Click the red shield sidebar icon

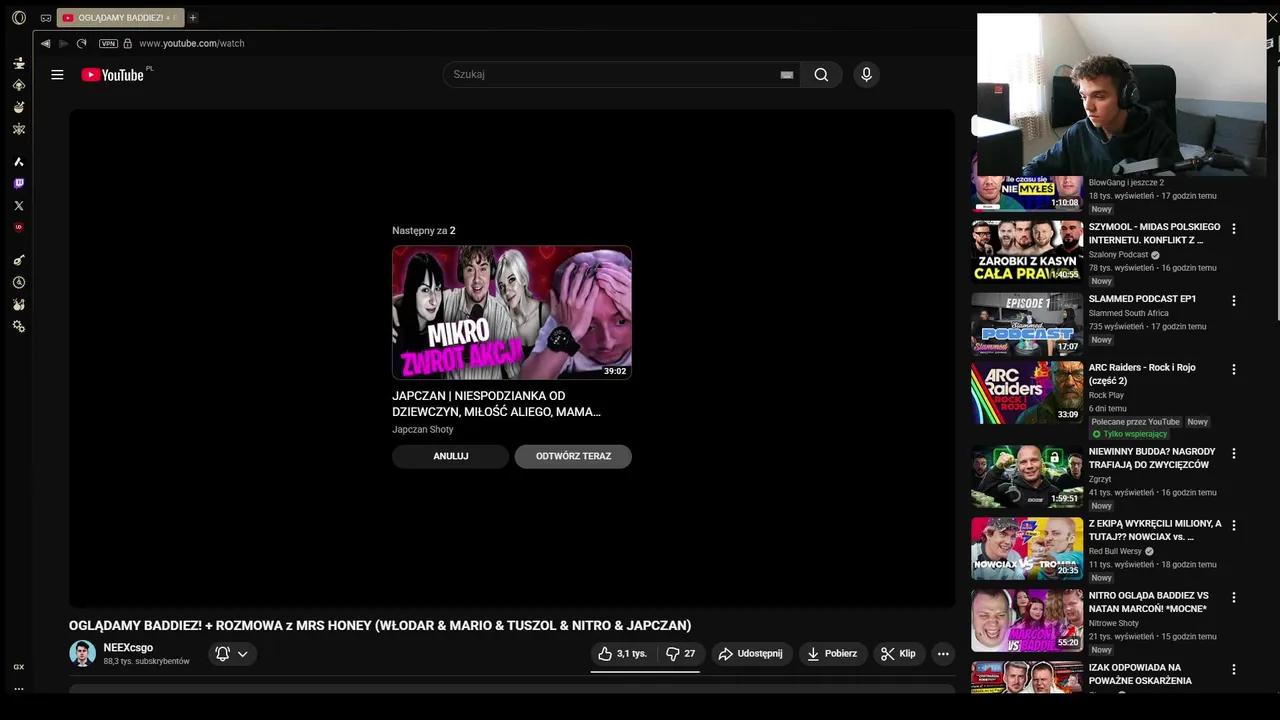[x=18, y=228]
